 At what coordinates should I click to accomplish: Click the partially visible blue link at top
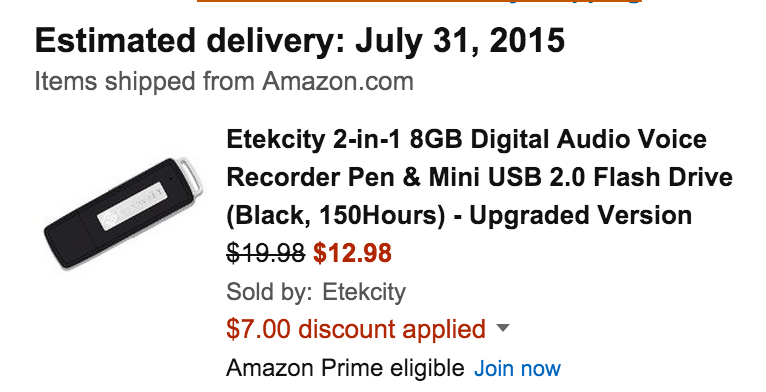pos(574,1)
